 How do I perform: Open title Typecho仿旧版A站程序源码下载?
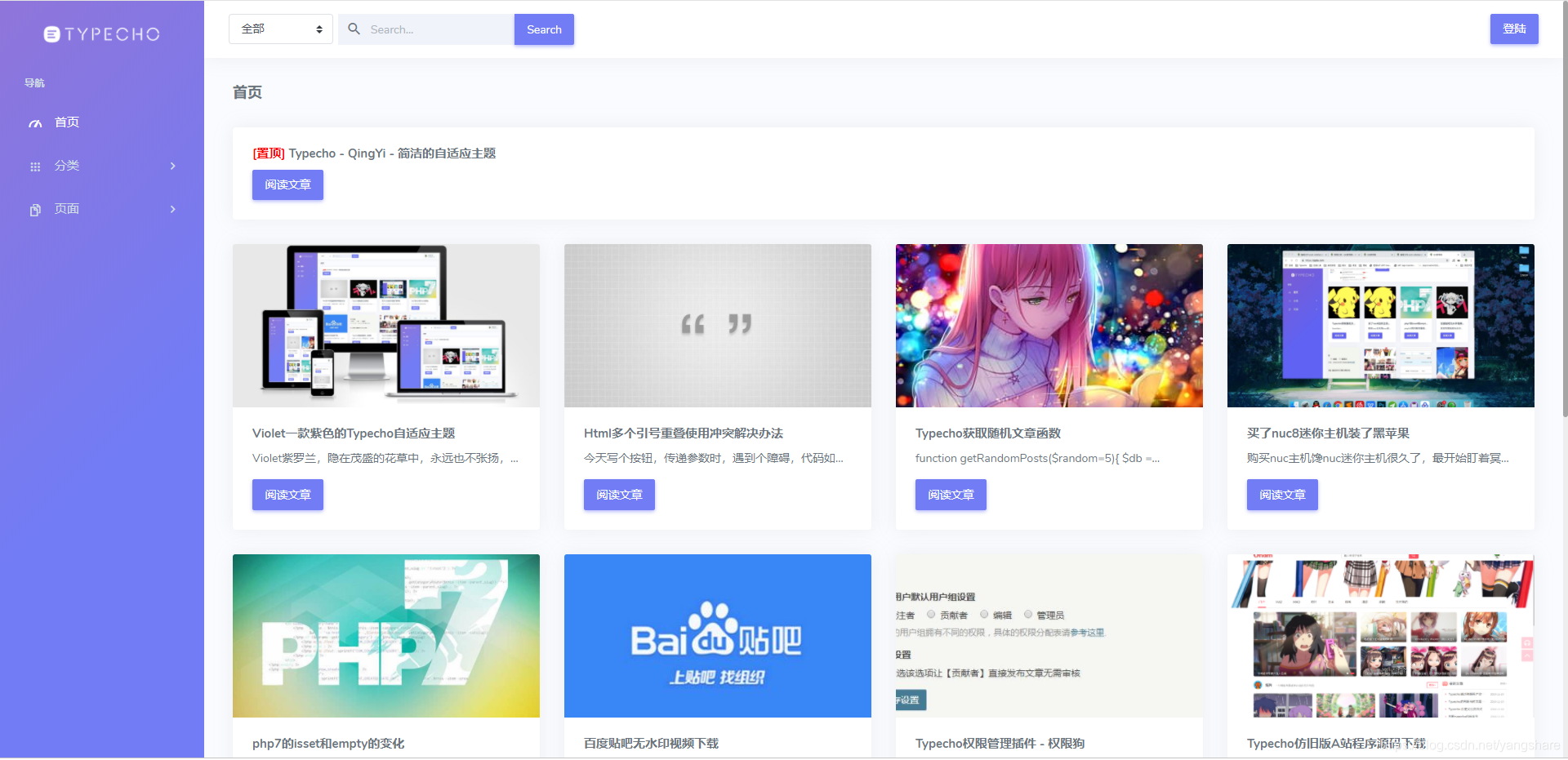tap(1336, 744)
